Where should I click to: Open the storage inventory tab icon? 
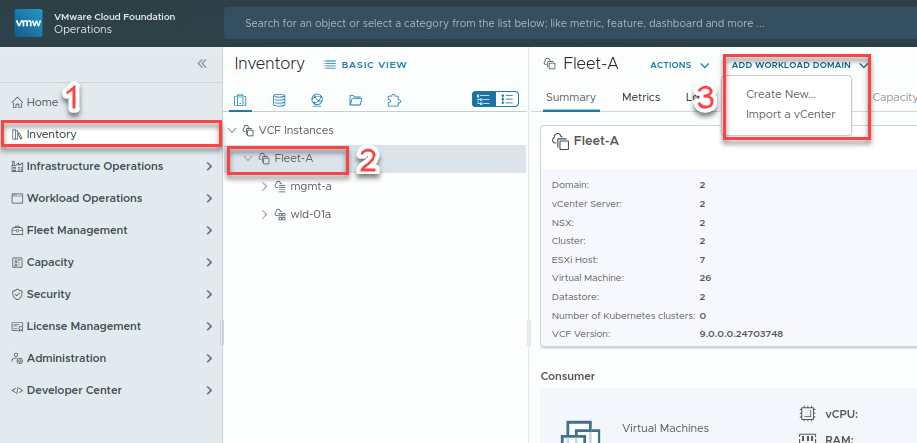coord(279,100)
